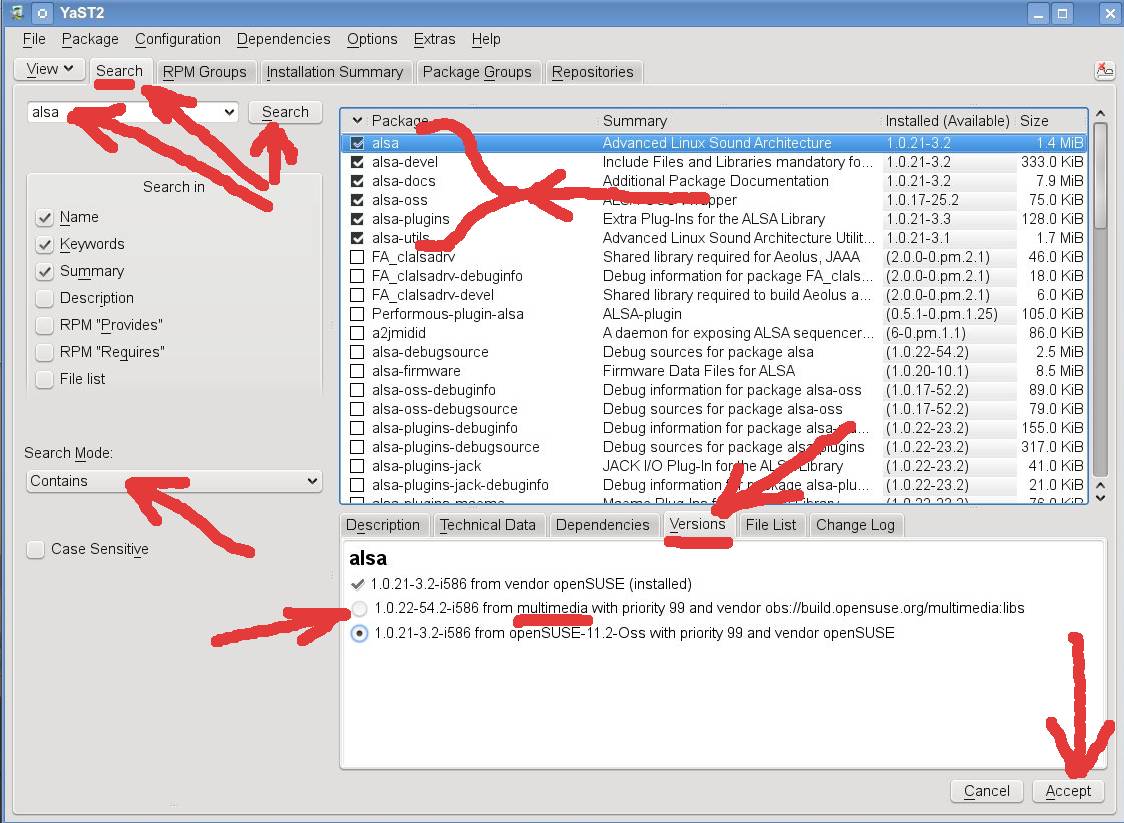The width and height of the screenshot is (1124, 823).
Task: Click the search text field containing alsa
Action: [120, 112]
